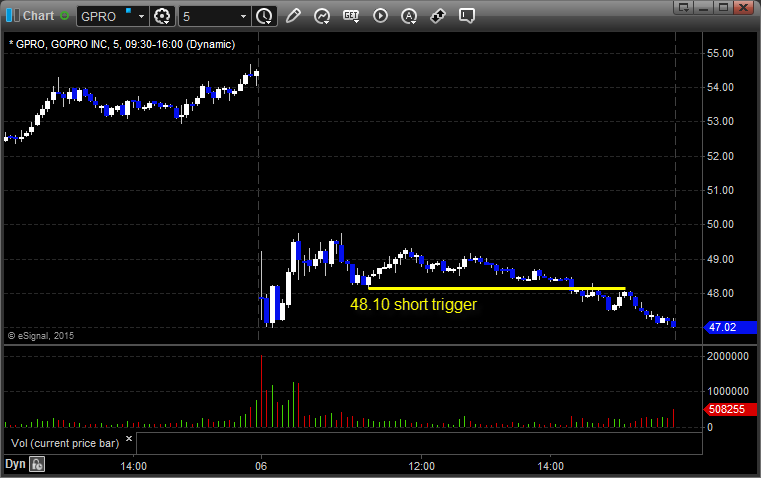Expand the interval 5 dropdown arrow

244,16
